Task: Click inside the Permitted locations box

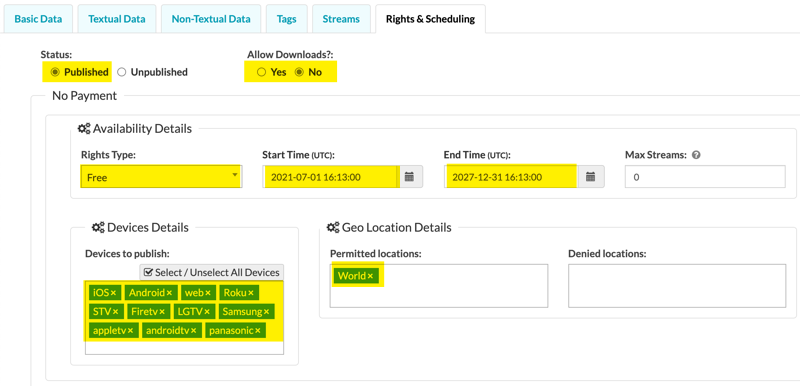Action: point(439,286)
